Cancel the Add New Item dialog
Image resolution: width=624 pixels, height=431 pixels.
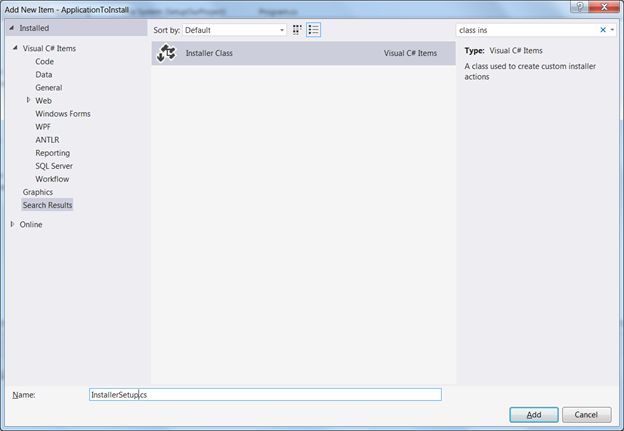coord(586,415)
